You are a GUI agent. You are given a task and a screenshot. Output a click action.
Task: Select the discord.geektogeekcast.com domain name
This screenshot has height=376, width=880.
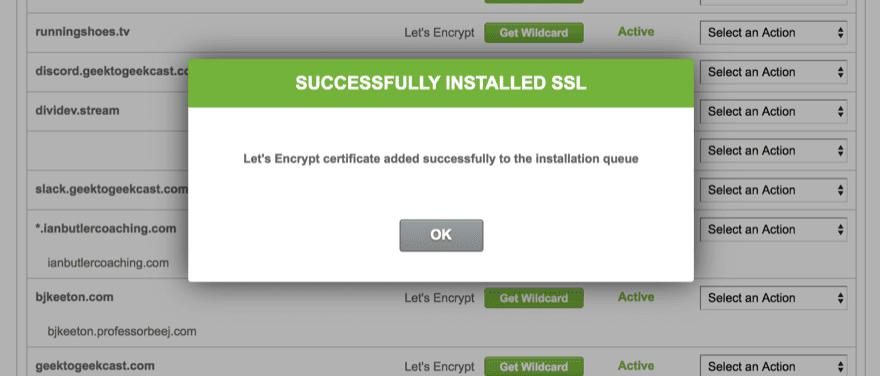[112, 71]
